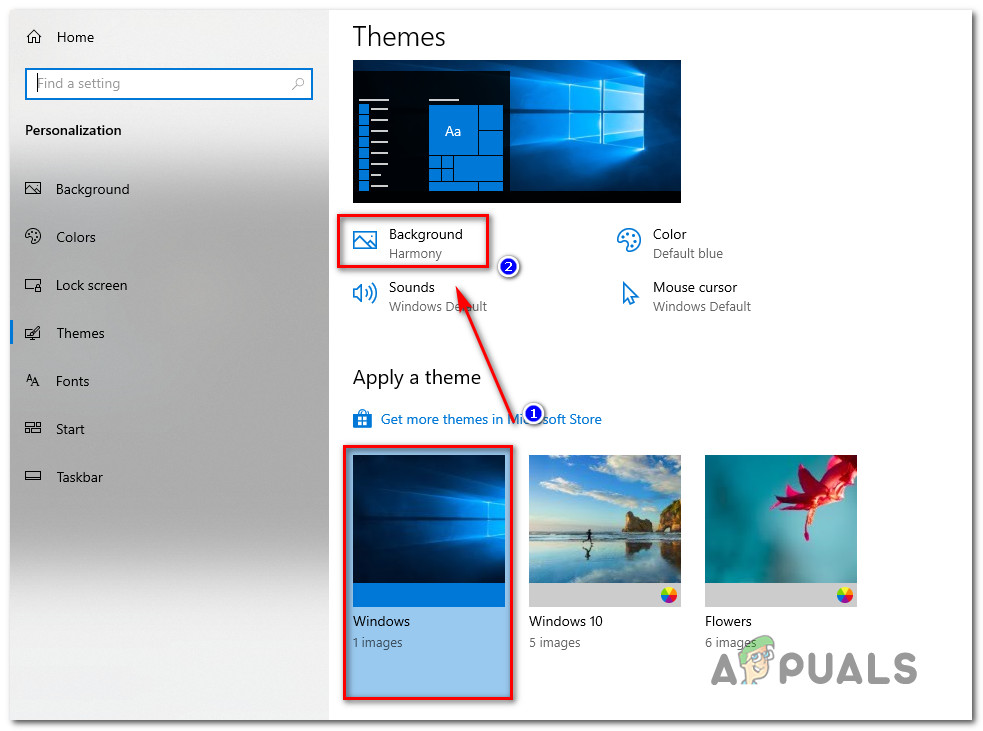Click the Sounds speaker icon
The width and height of the screenshot is (983, 731).
click(x=364, y=293)
